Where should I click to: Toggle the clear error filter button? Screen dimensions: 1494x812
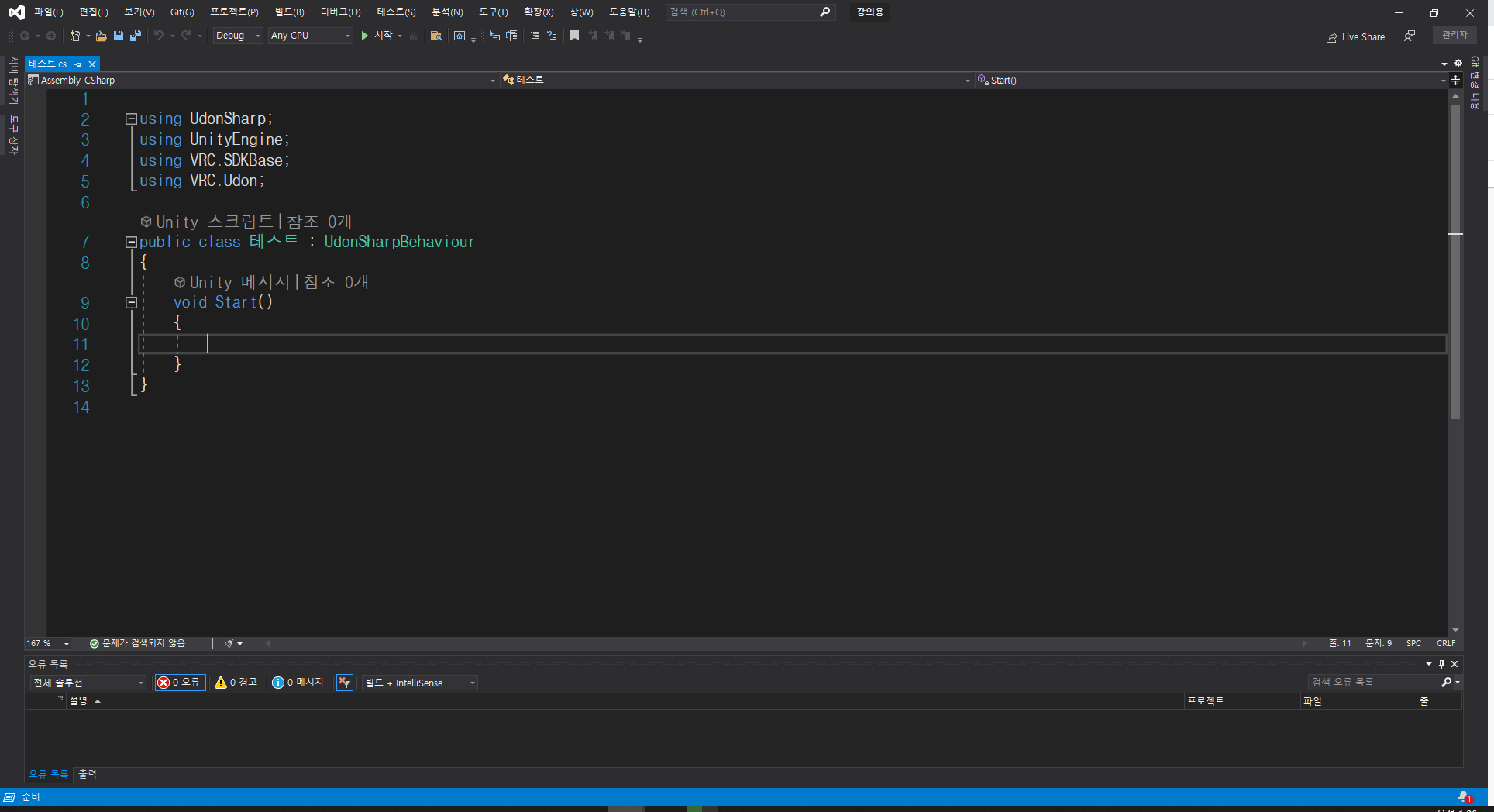coord(345,683)
